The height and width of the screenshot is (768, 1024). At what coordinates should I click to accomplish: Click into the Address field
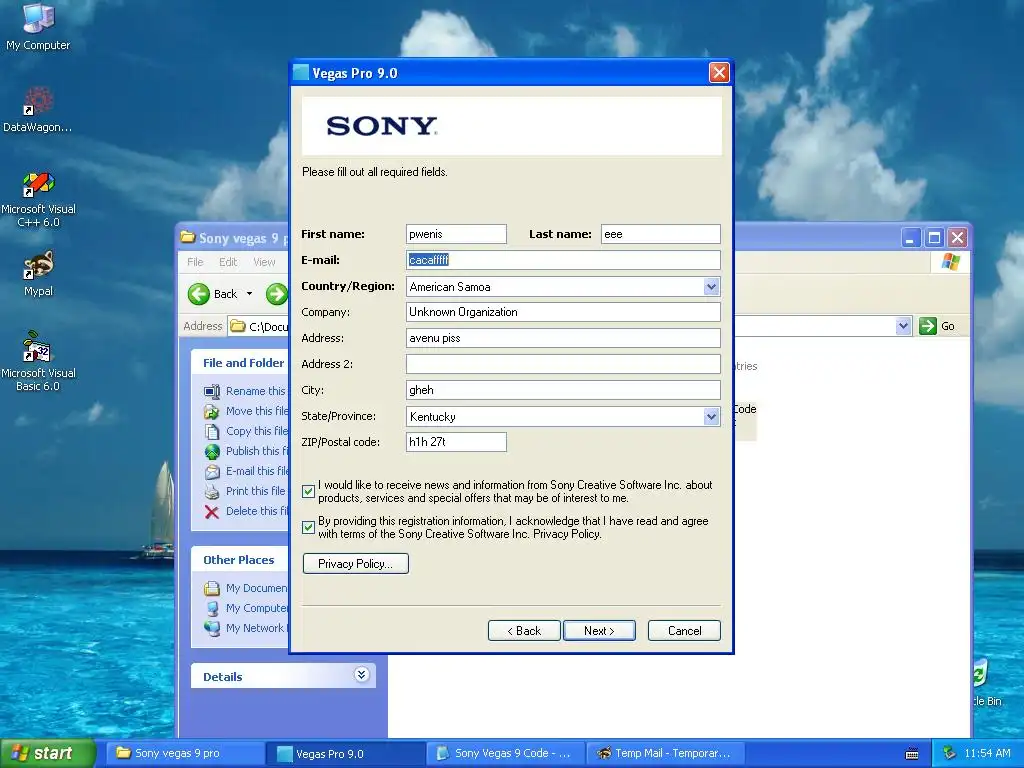pos(563,338)
